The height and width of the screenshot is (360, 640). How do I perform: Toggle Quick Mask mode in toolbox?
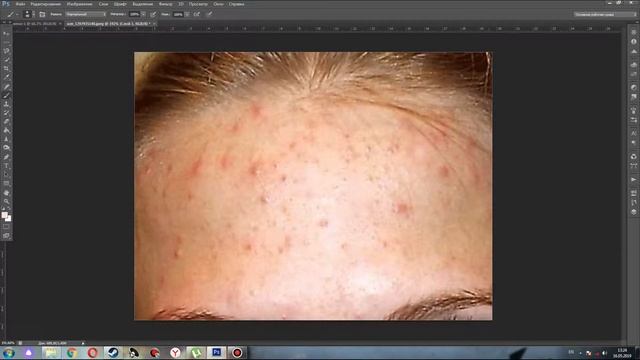(6, 227)
